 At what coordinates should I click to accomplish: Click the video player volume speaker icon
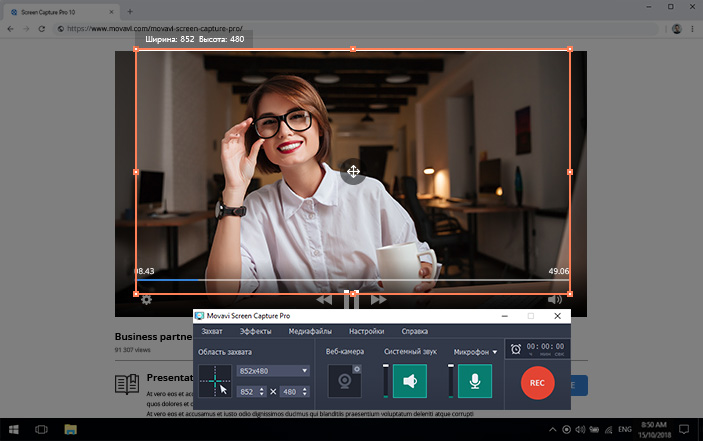tap(555, 299)
